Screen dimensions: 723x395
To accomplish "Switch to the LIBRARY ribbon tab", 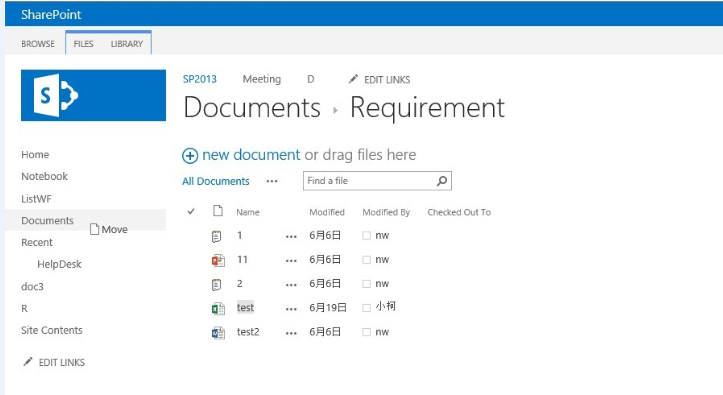I will click(127, 44).
